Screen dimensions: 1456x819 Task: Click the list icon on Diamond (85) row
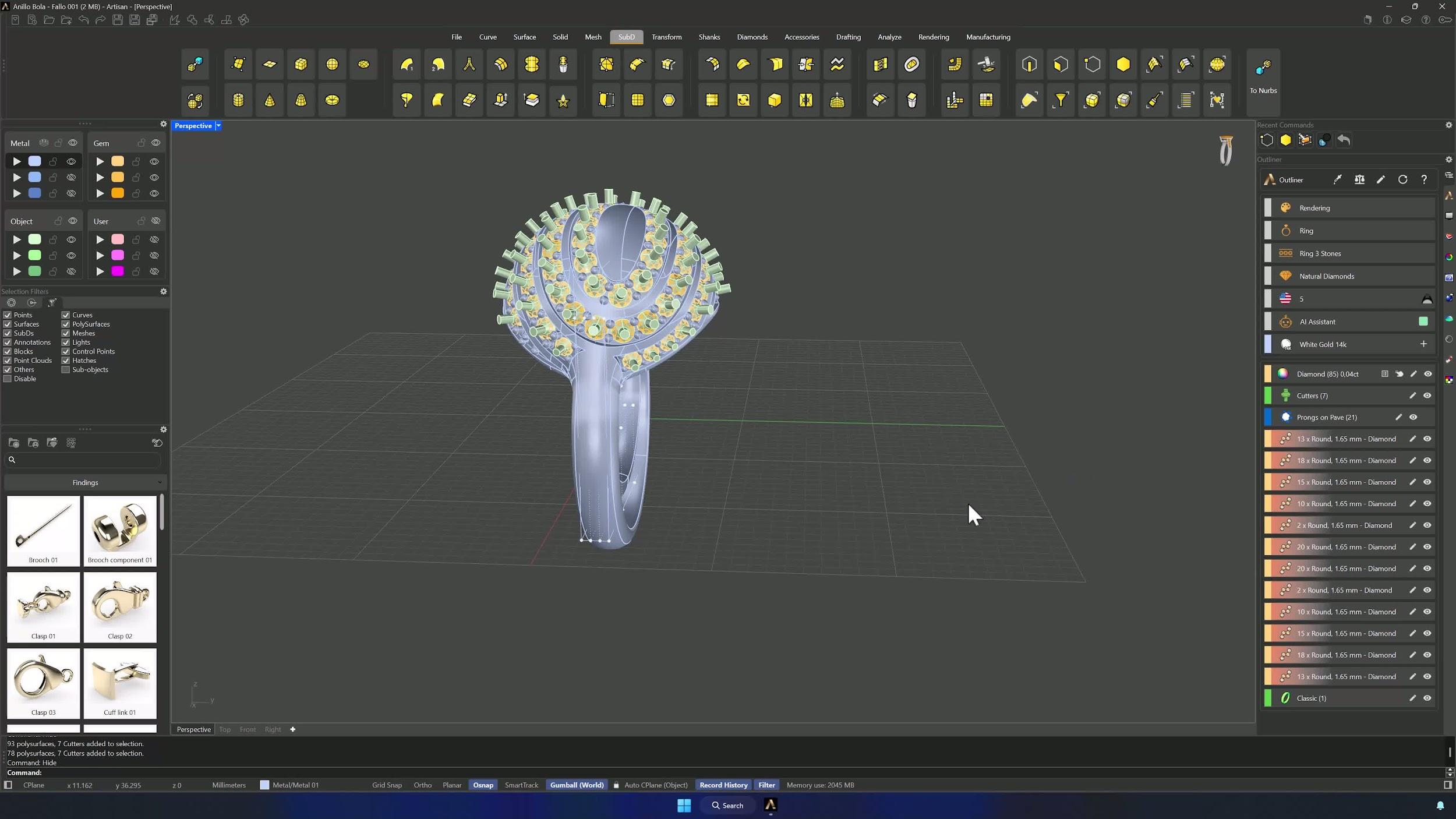[x=1385, y=375]
